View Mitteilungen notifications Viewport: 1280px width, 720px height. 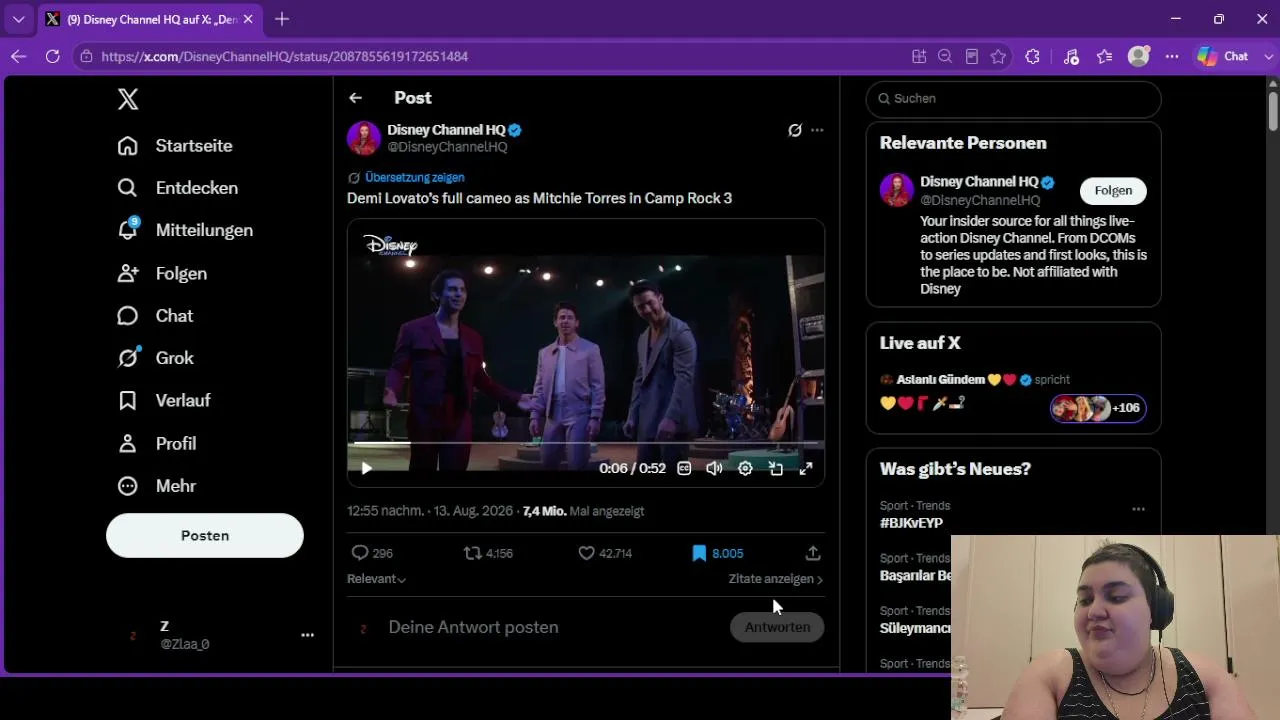click(185, 230)
